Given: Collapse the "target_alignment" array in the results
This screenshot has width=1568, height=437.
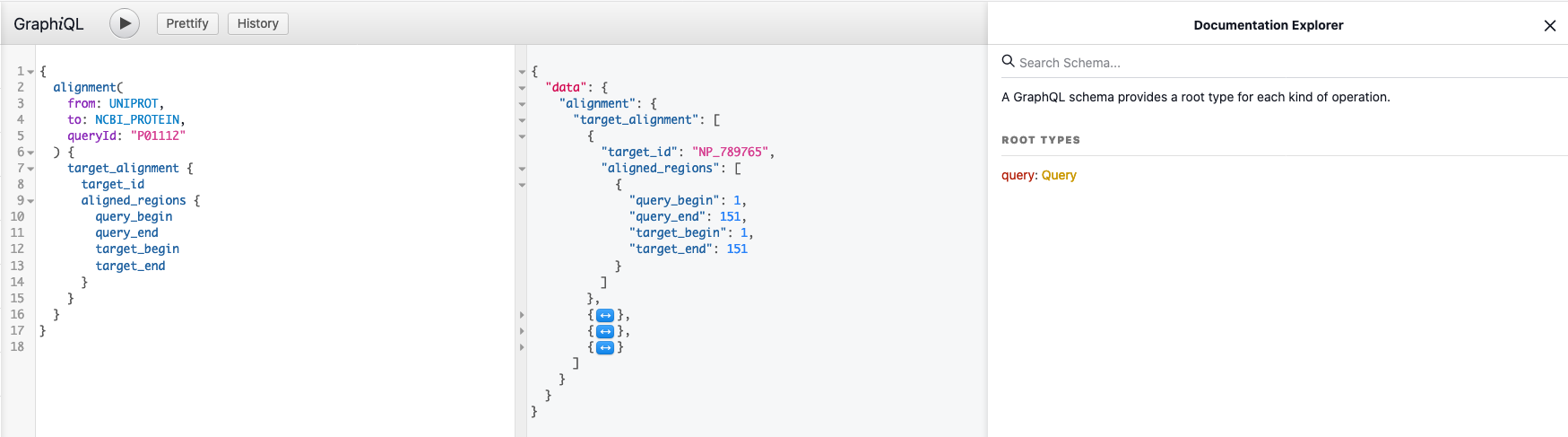Looking at the screenshot, I should point(522,120).
